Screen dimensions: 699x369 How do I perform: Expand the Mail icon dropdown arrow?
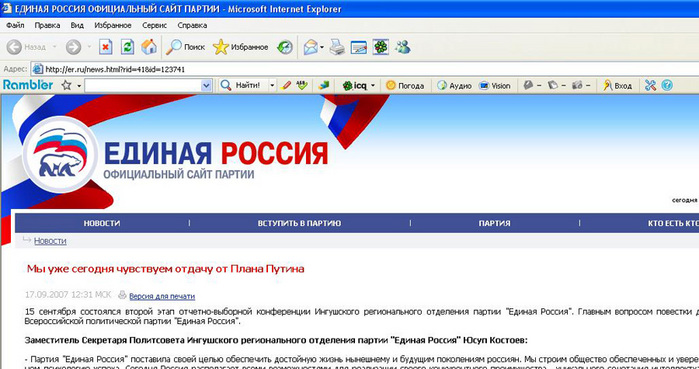coord(322,47)
